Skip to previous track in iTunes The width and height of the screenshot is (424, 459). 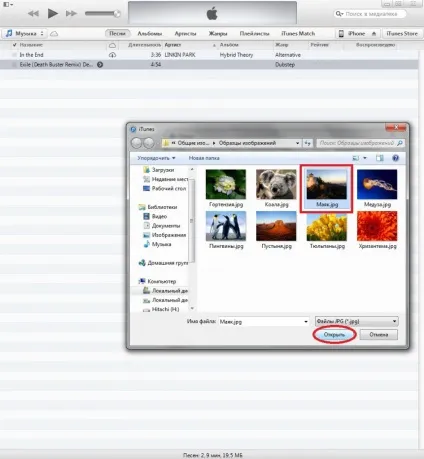33,14
